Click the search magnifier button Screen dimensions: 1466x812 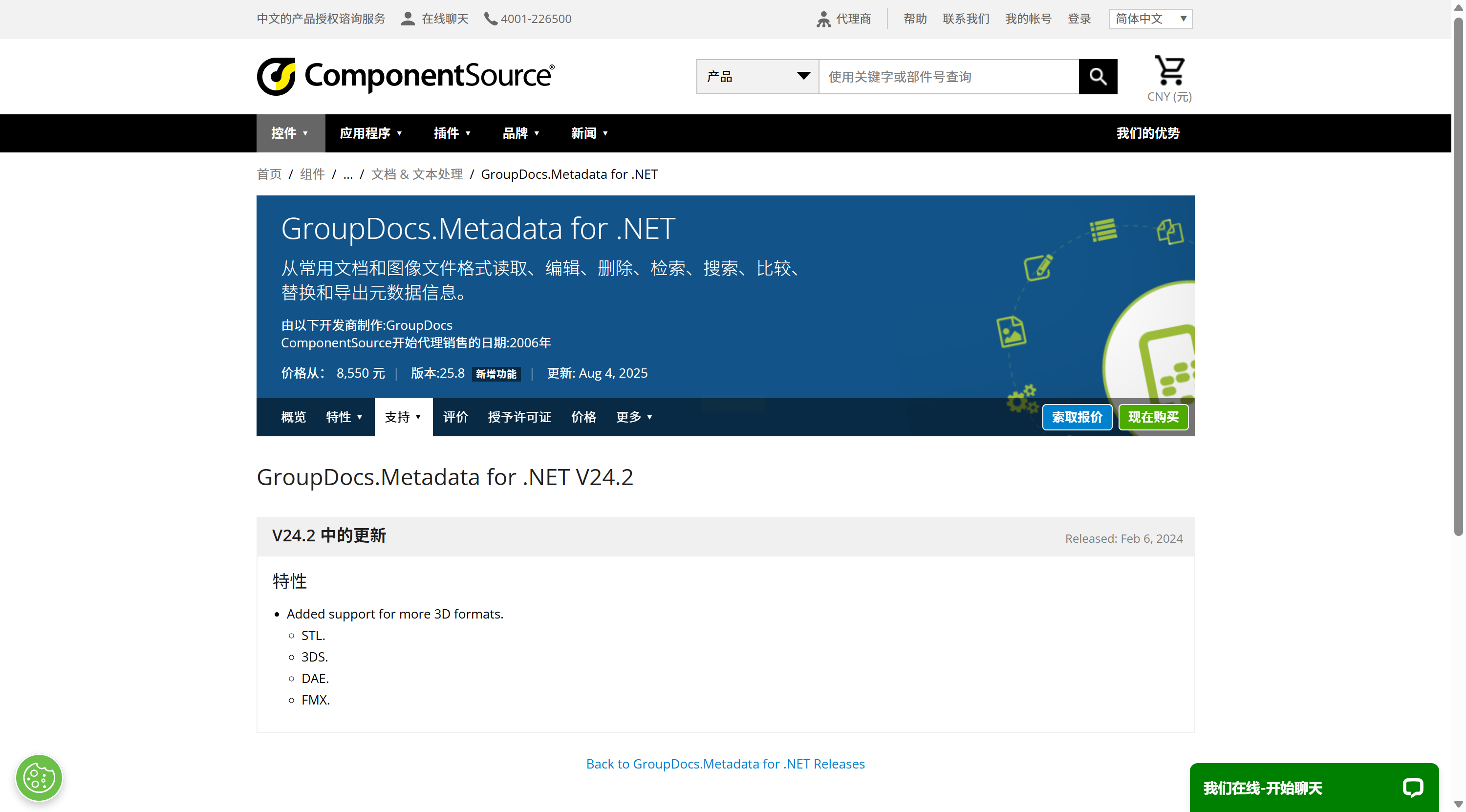tap(1098, 76)
